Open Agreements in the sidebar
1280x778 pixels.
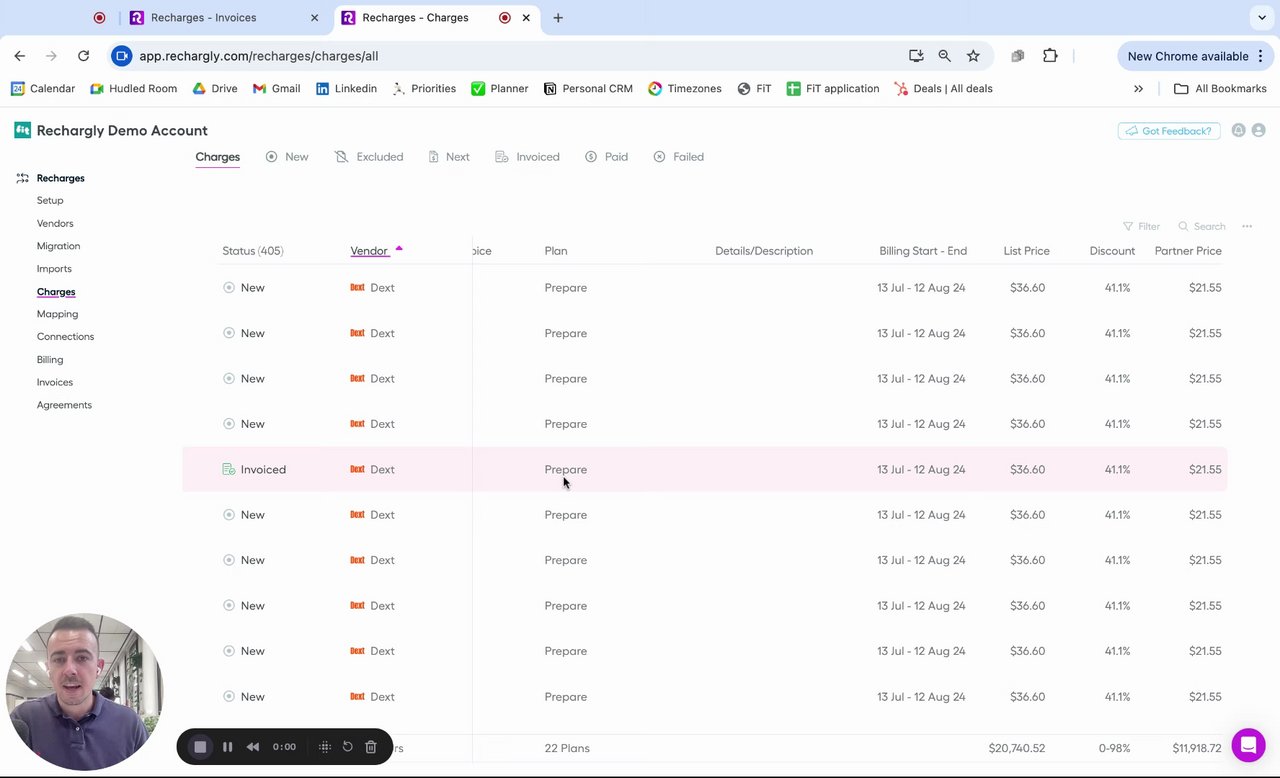(64, 405)
